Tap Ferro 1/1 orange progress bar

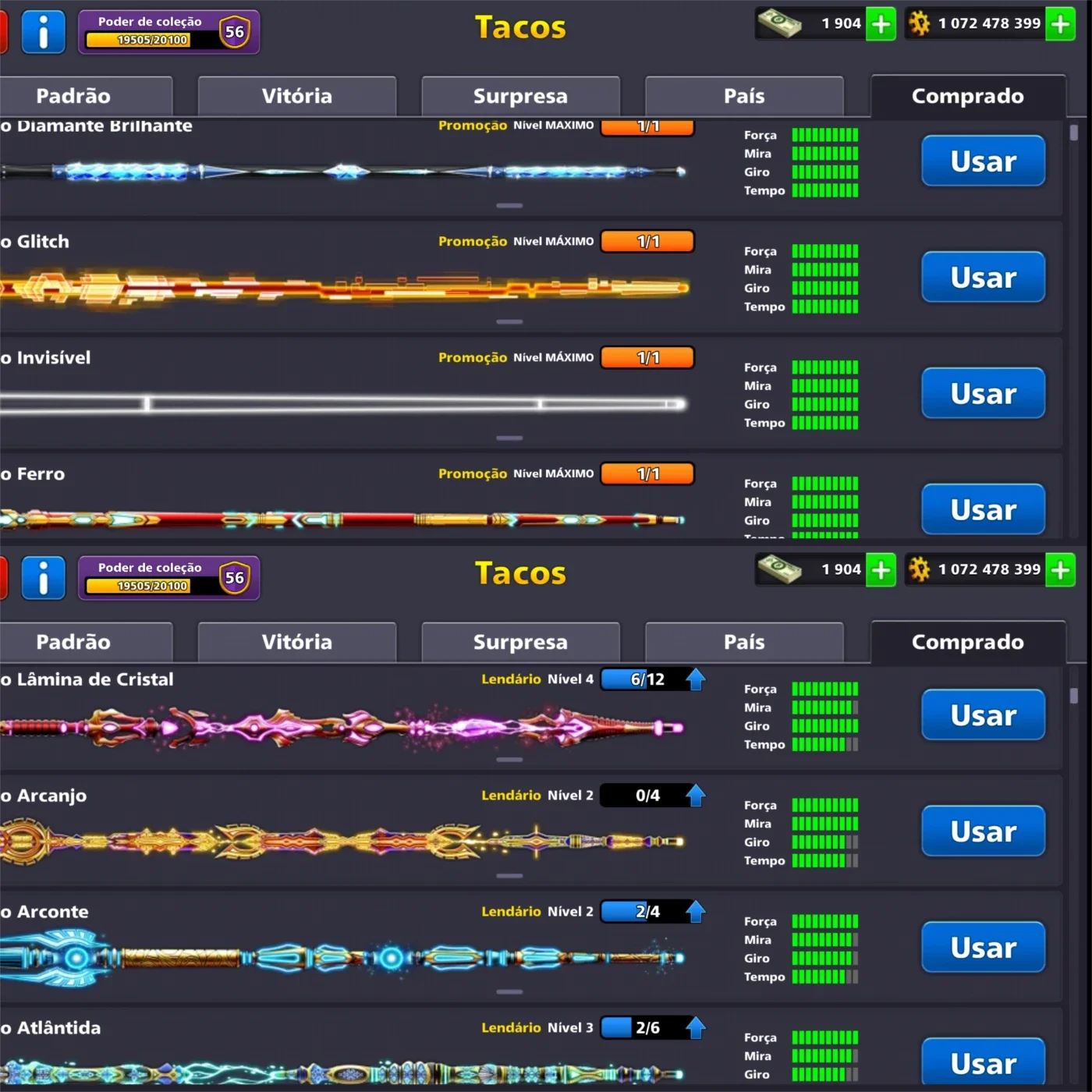click(x=647, y=474)
